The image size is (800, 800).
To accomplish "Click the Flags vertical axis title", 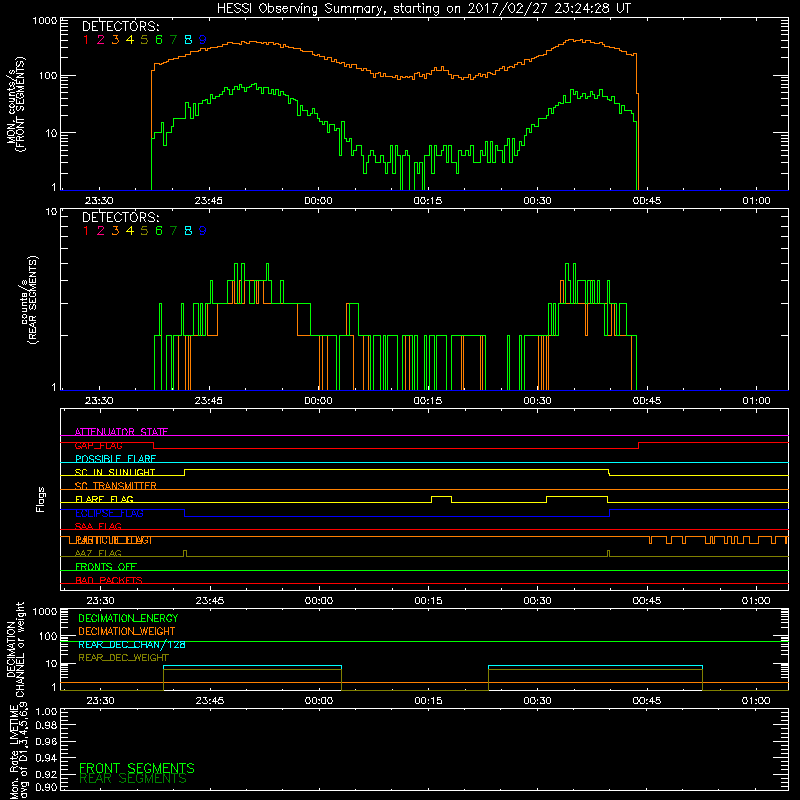I will coord(41,499).
